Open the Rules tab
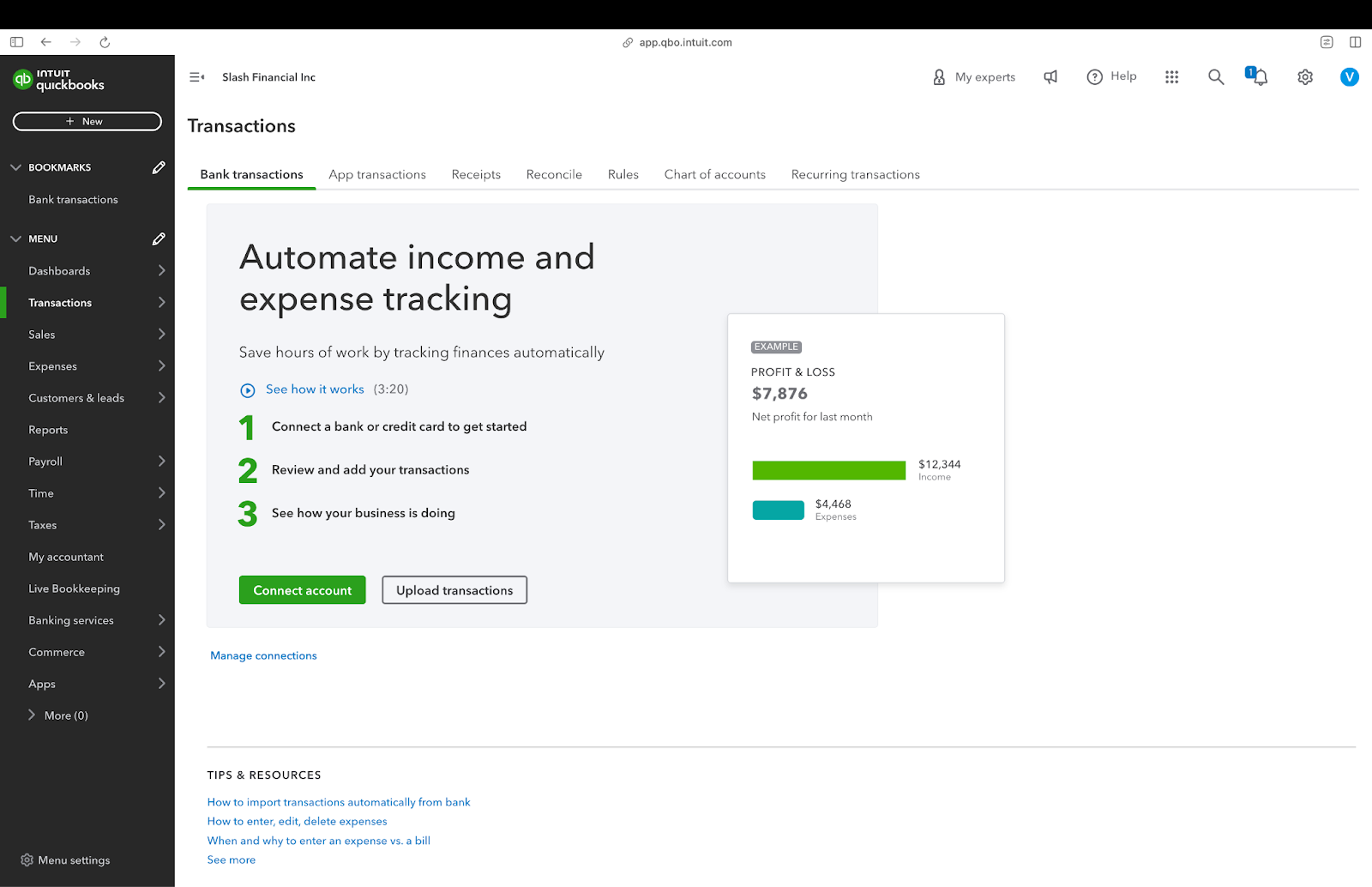The width and height of the screenshot is (1372, 887). tap(623, 174)
